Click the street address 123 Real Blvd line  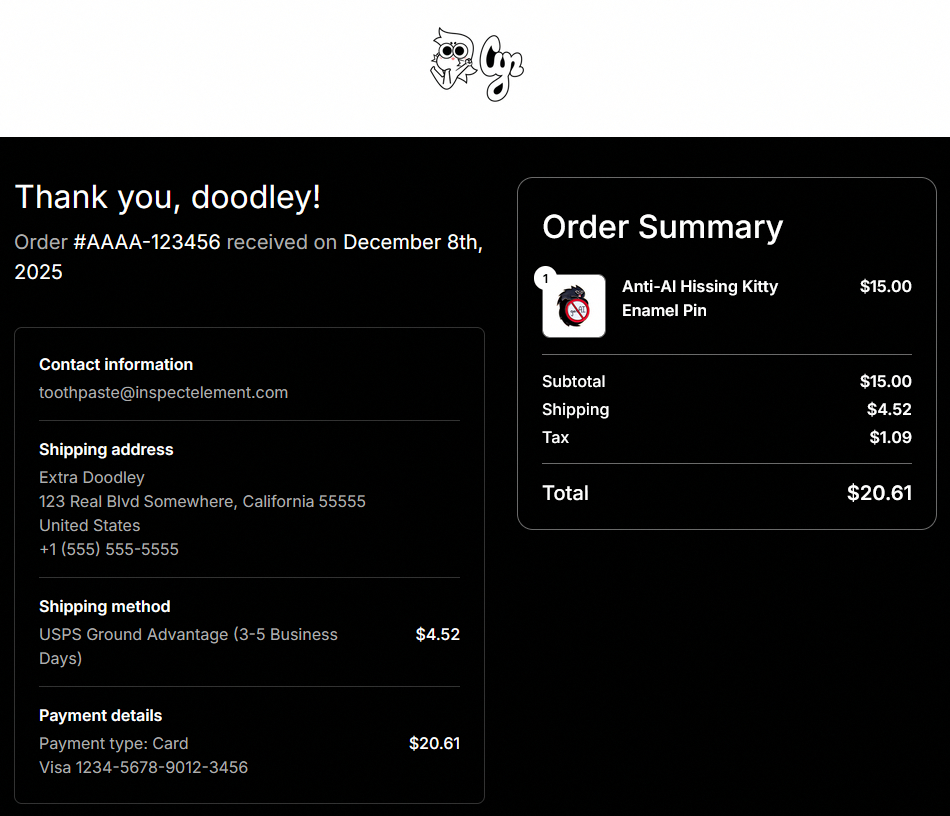[202, 501]
